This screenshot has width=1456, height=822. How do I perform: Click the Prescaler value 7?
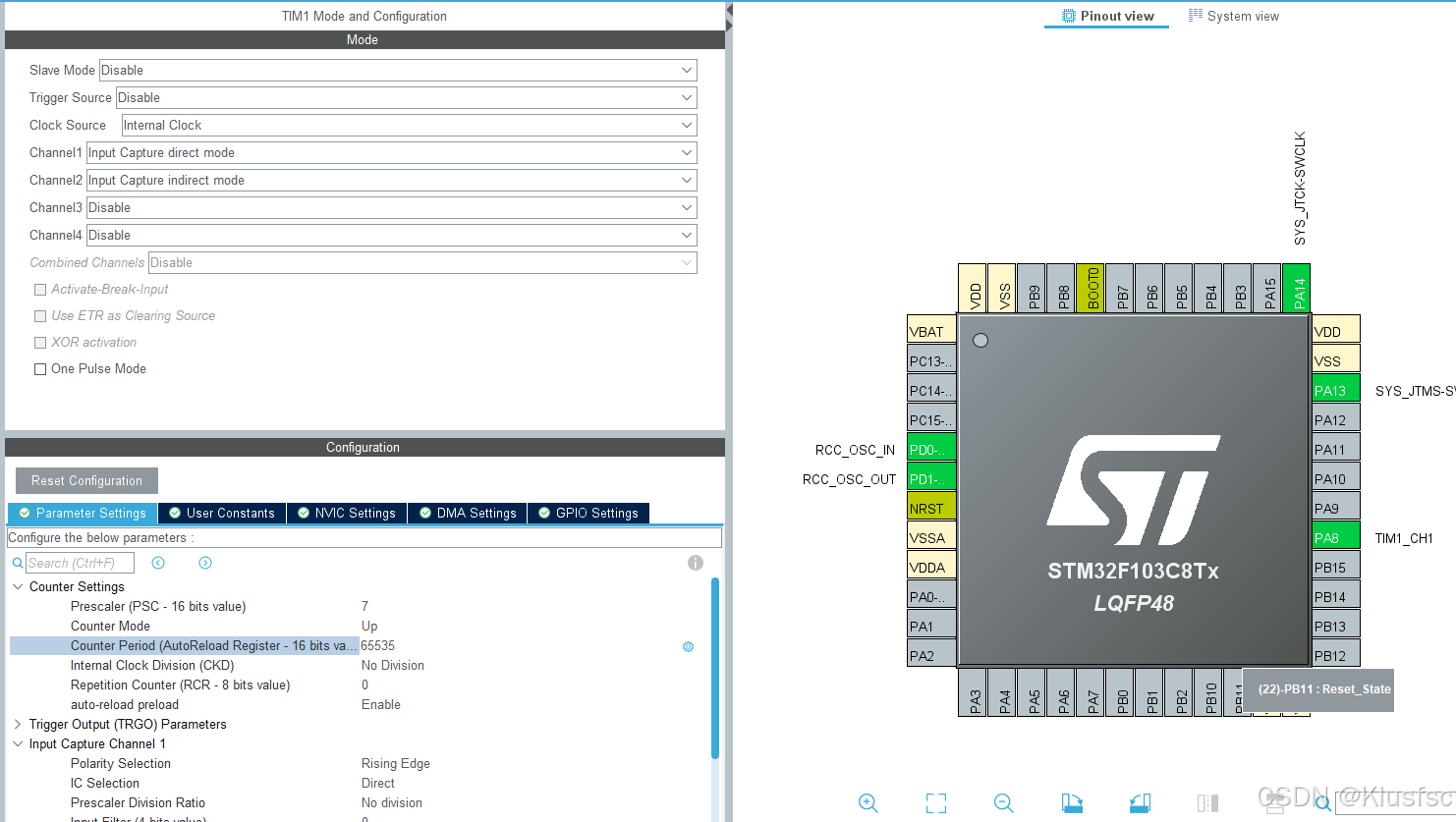[x=364, y=606]
